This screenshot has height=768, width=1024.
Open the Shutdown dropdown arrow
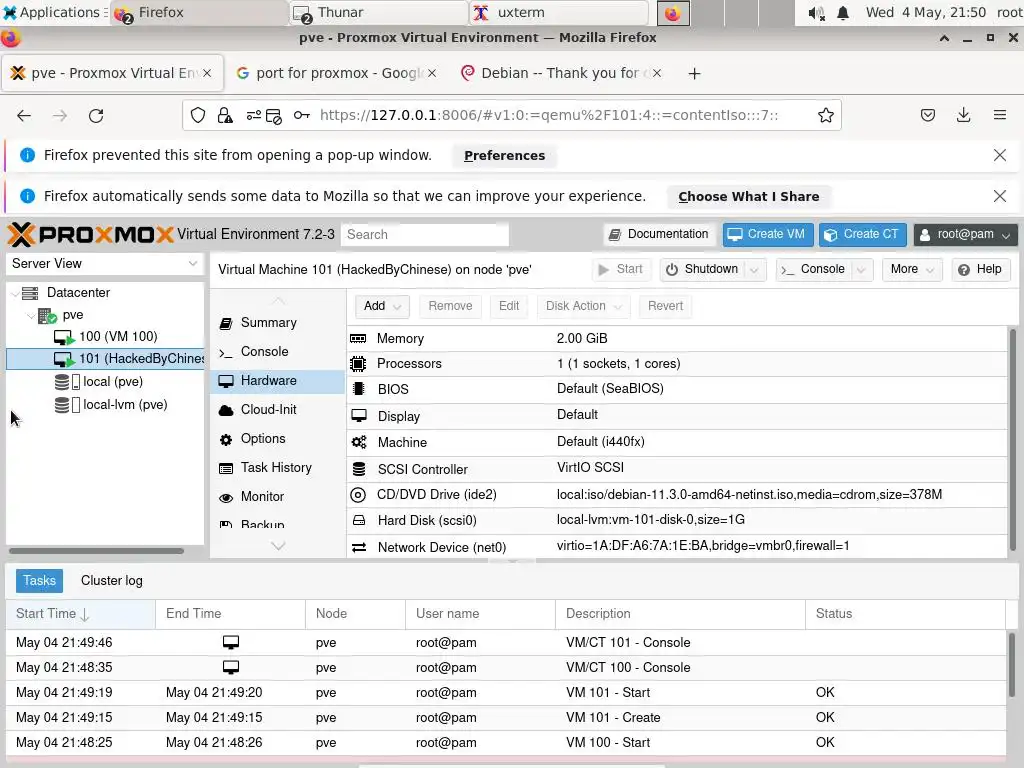[754, 270]
